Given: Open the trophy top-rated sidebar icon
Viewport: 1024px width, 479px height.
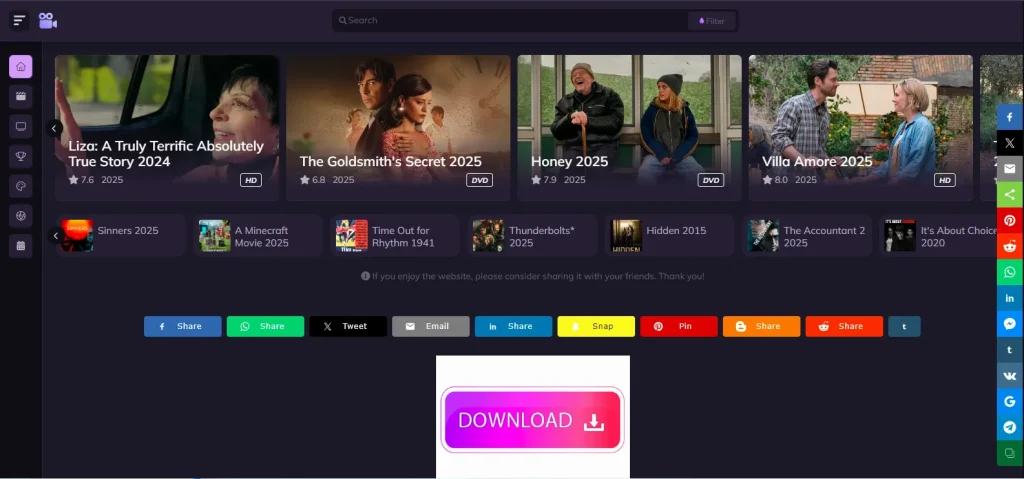Looking at the screenshot, I should pyautogui.click(x=20, y=156).
